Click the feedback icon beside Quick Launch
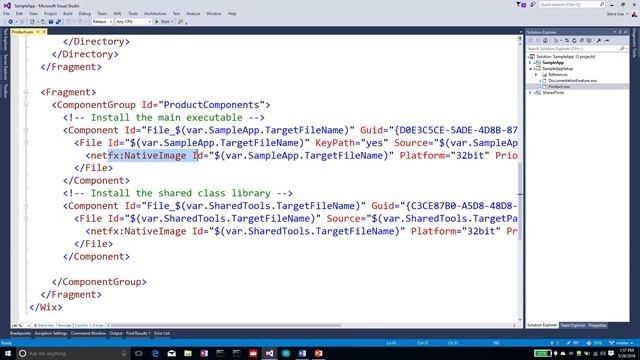 [533, 4]
